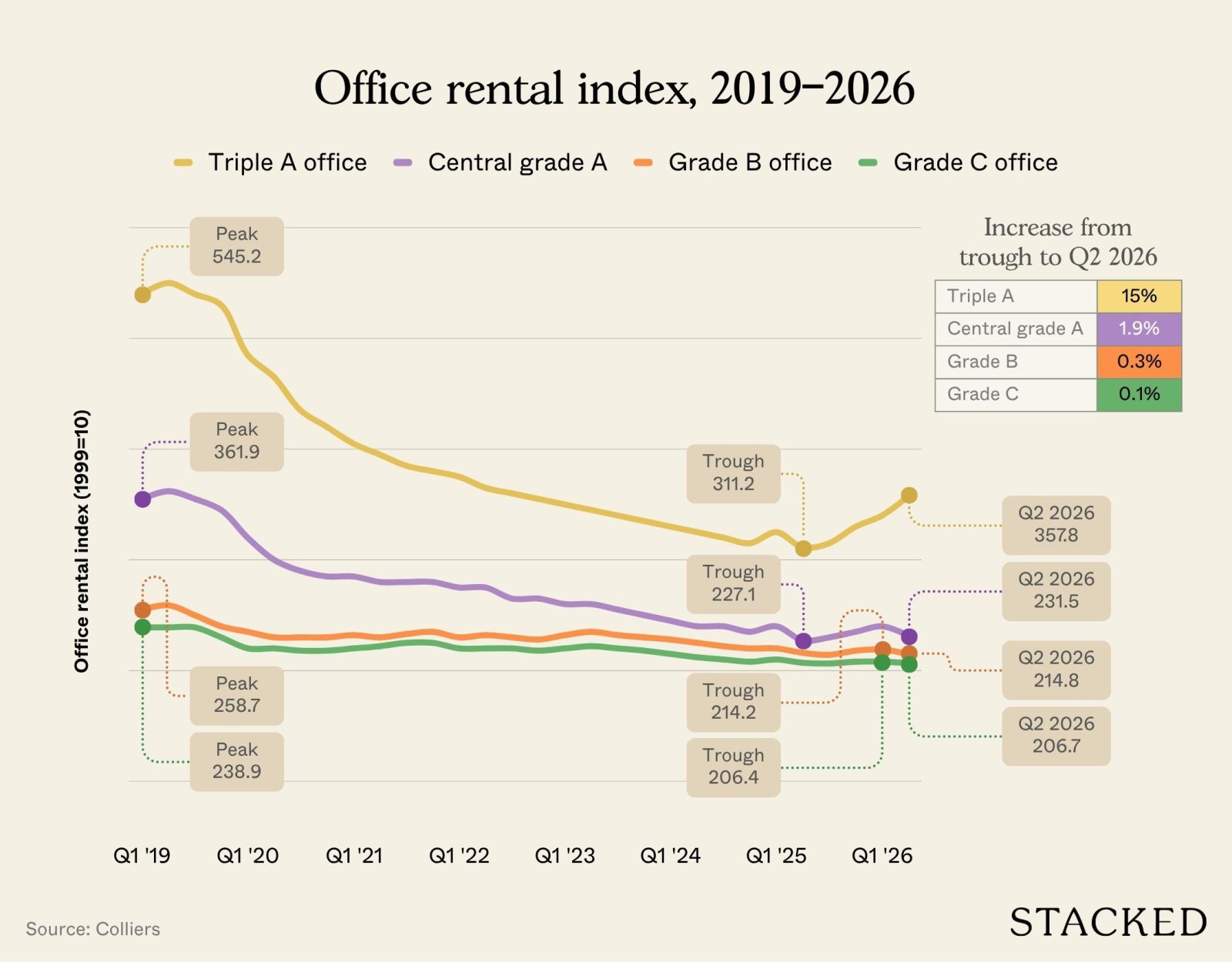Select the Trough 227.1 label
1232x962 pixels.
[733, 583]
